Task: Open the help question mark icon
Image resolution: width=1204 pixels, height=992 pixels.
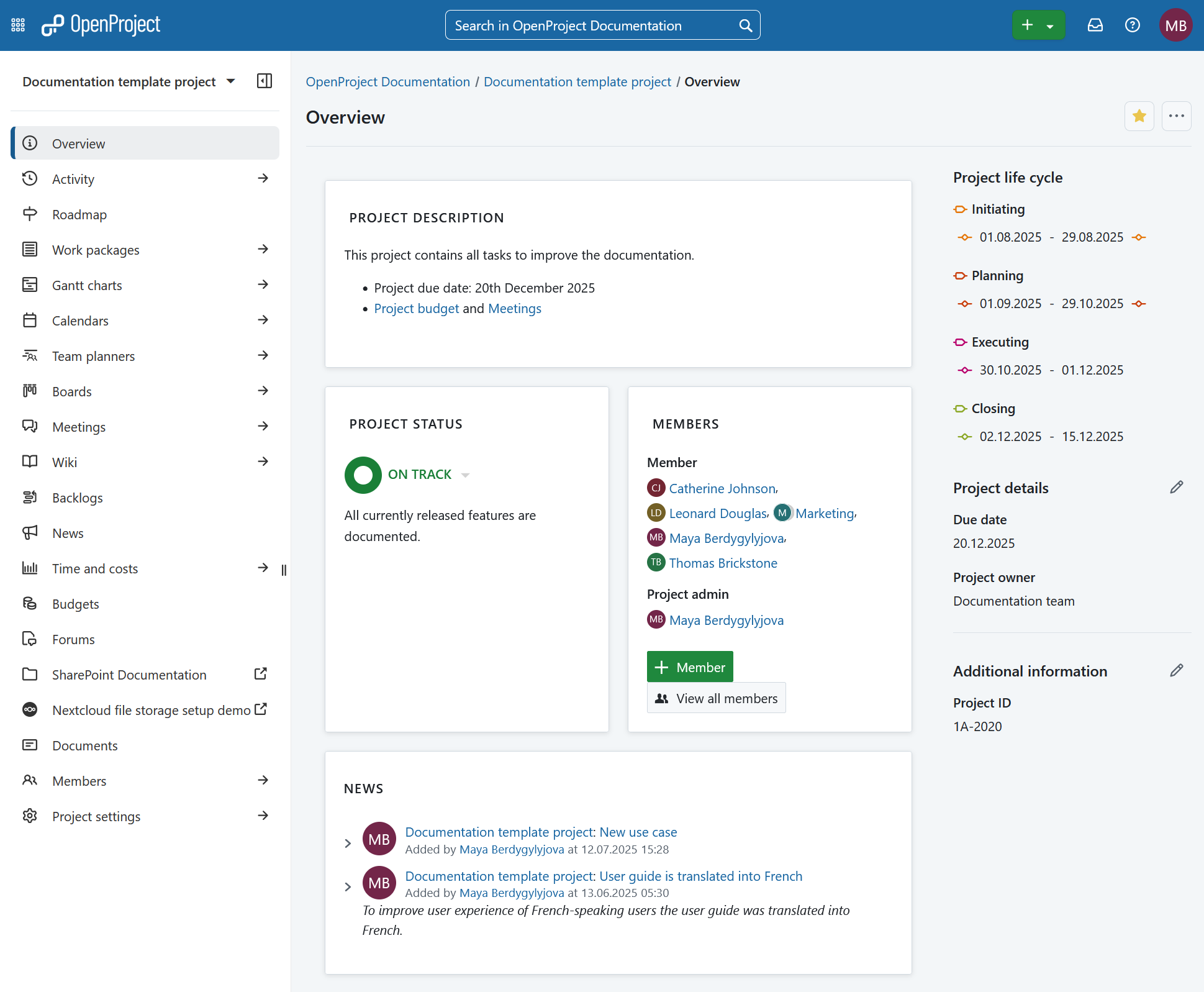Action: 1133,25
